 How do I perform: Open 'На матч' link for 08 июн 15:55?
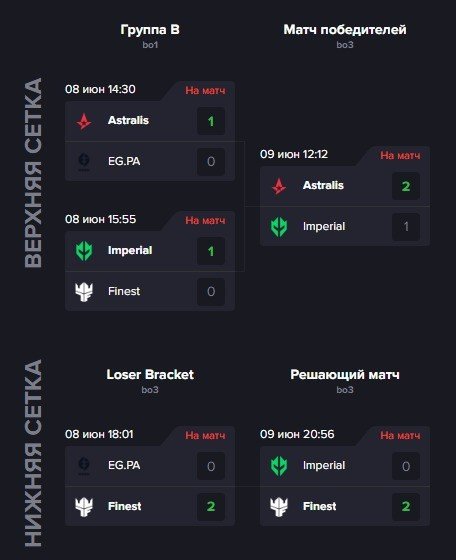(205, 220)
